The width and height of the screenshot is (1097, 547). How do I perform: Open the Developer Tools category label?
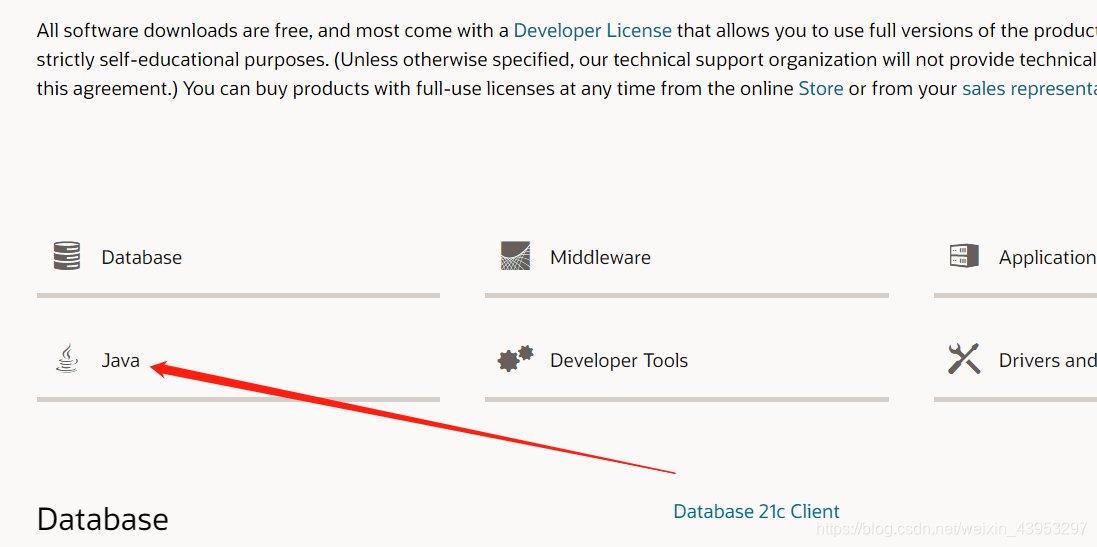coord(619,360)
